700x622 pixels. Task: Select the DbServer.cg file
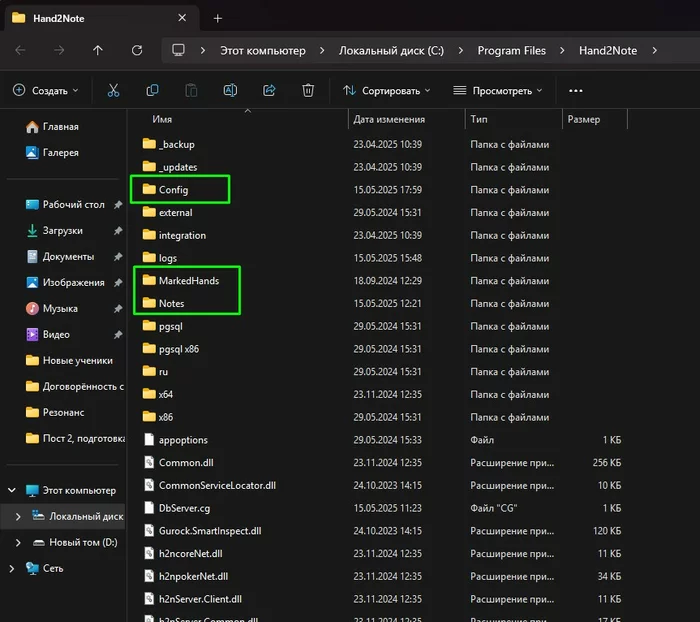point(184,508)
